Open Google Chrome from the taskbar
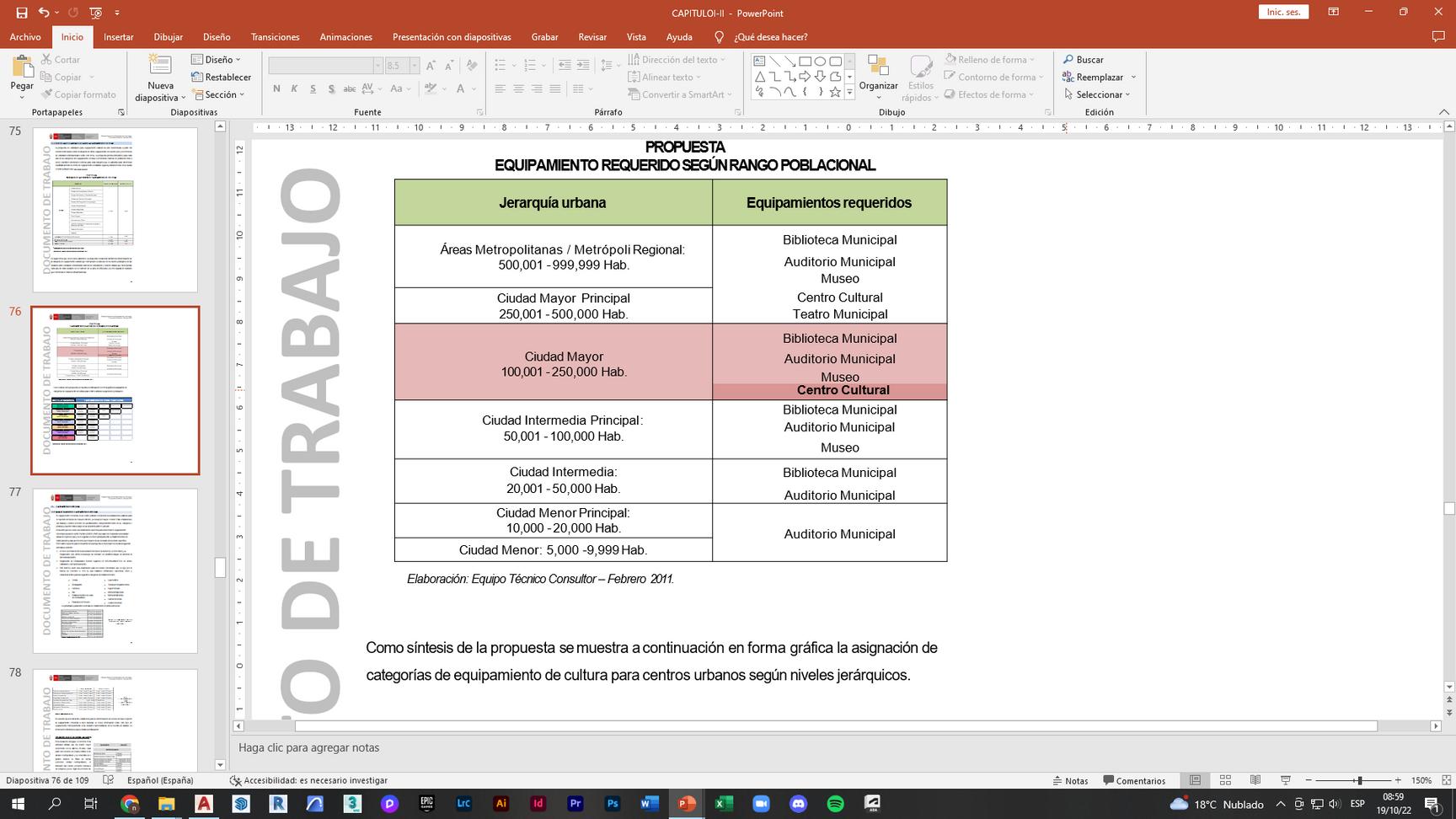 (129, 804)
